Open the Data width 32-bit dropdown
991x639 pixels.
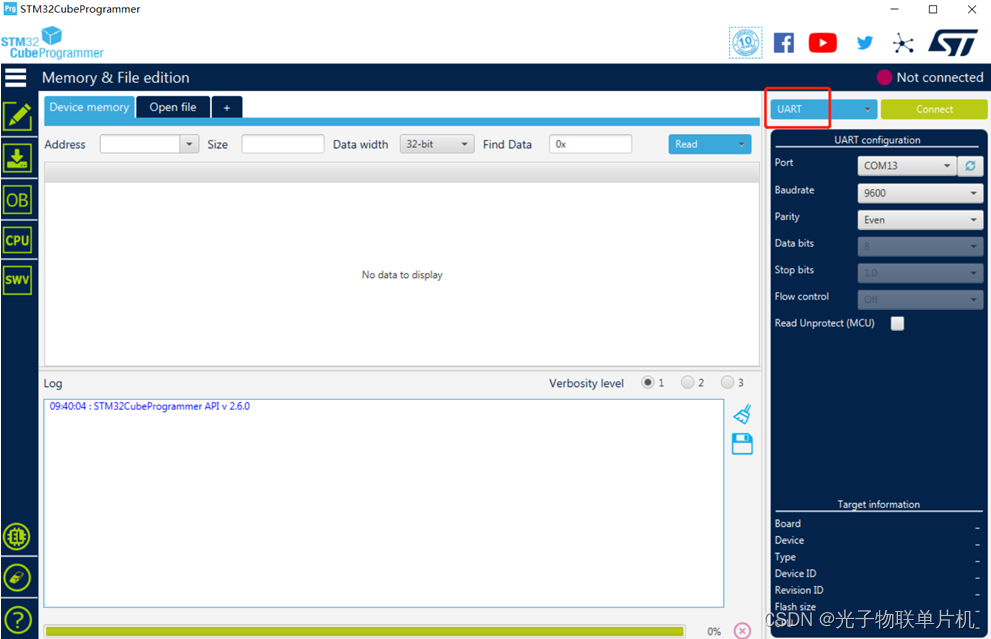point(437,144)
